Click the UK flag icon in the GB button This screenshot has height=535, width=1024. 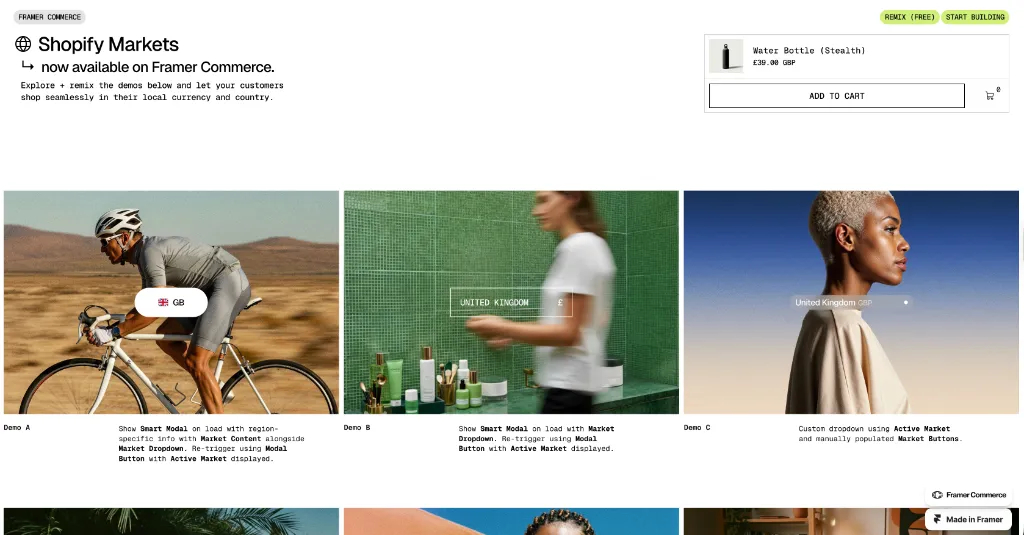[x=163, y=302]
